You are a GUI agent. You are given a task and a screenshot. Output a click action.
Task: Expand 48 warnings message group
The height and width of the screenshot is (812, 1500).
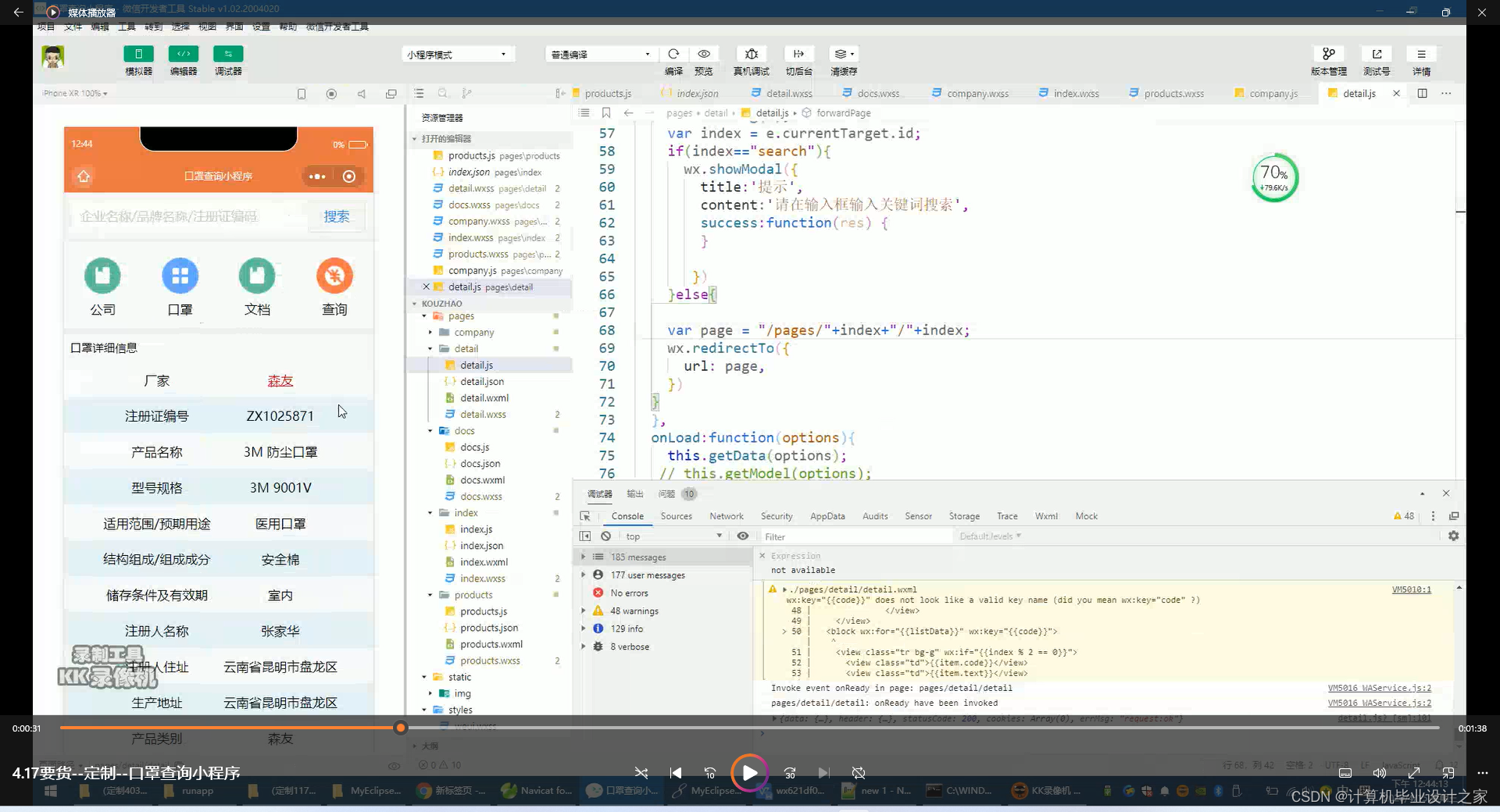click(x=583, y=611)
